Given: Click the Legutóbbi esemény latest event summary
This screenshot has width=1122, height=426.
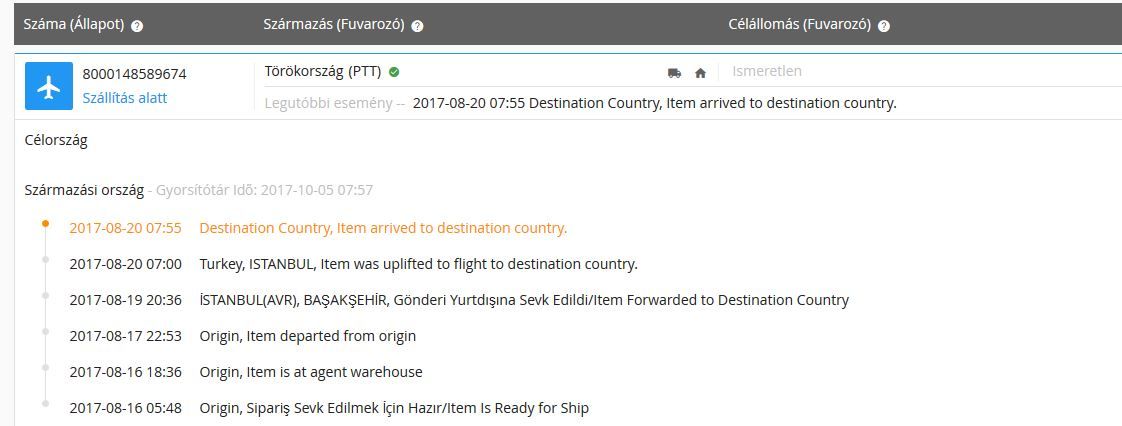Looking at the screenshot, I should point(580,103).
